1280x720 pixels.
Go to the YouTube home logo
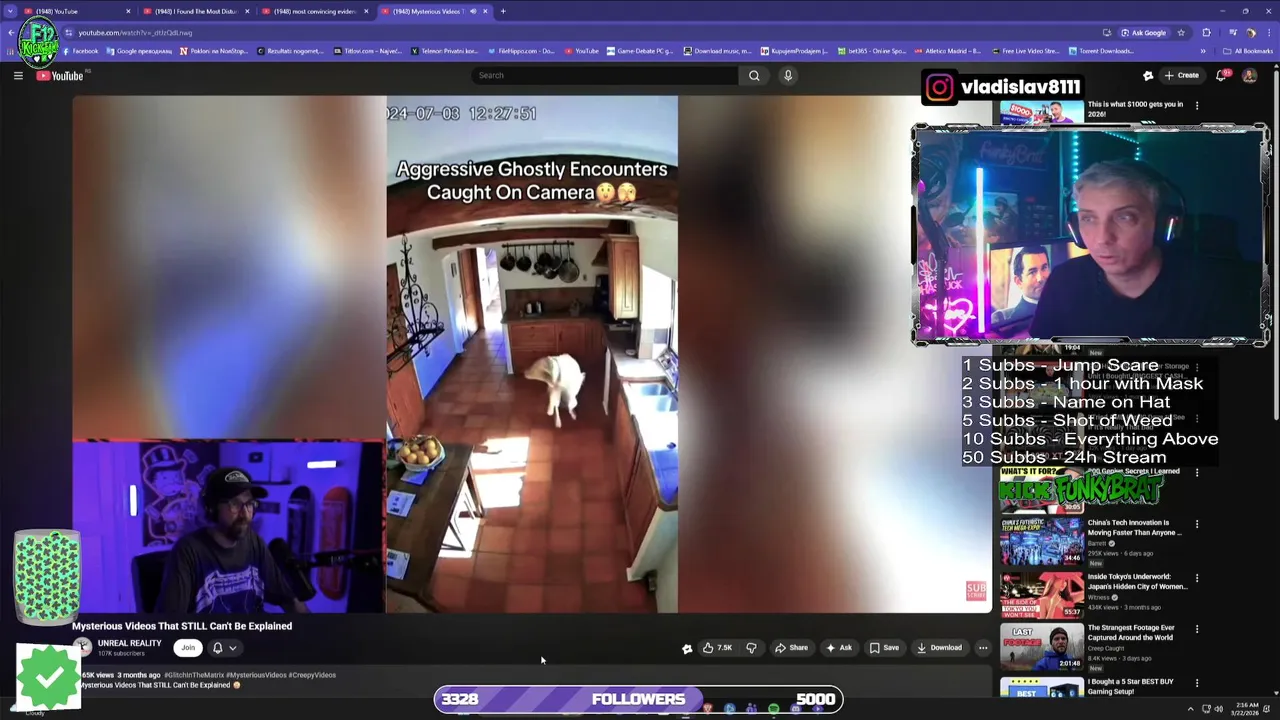[61, 75]
